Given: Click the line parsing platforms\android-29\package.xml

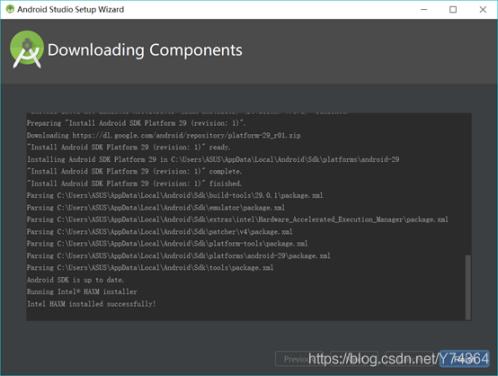Looking at the screenshot, I should pos(178,256).
